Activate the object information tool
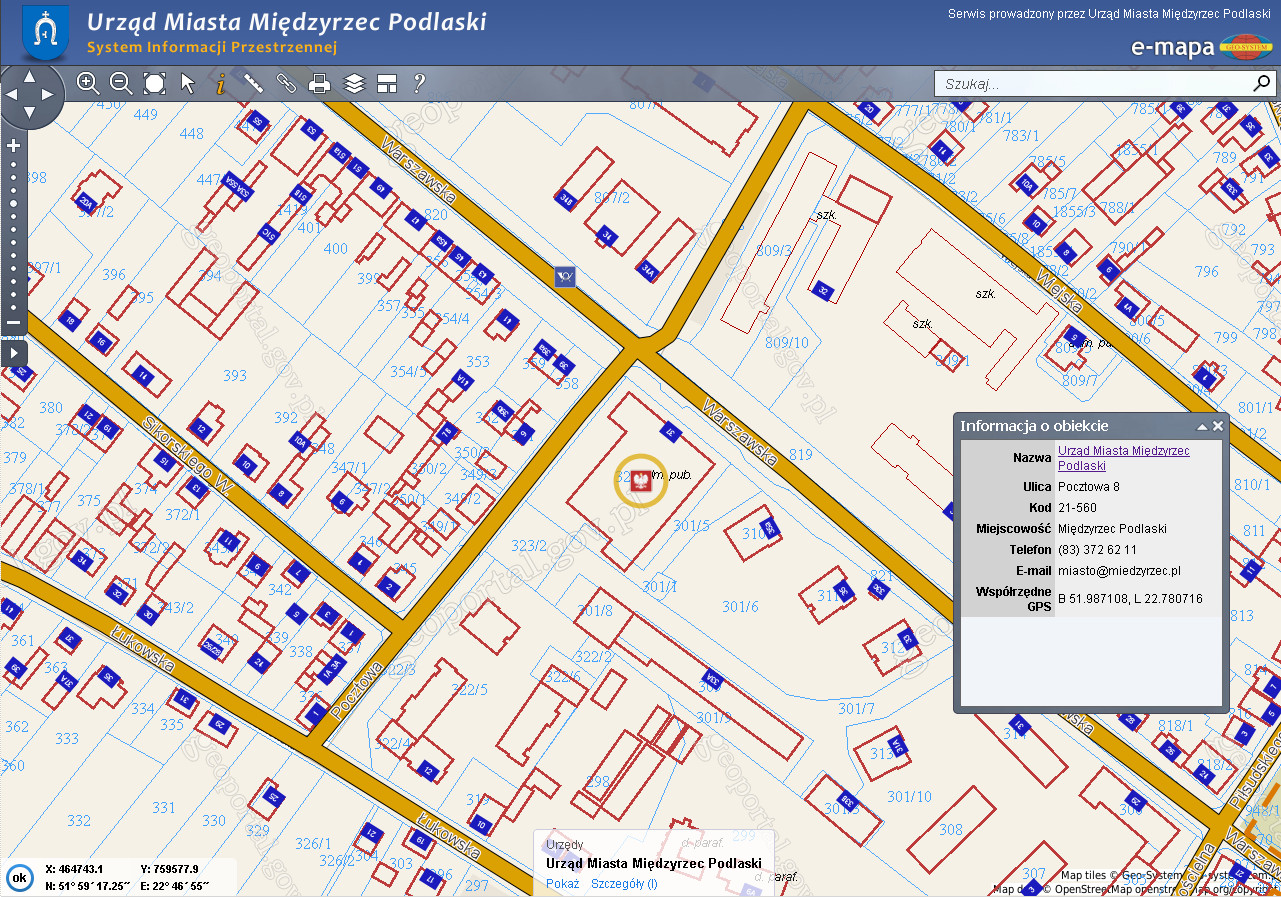 point(220,83)
